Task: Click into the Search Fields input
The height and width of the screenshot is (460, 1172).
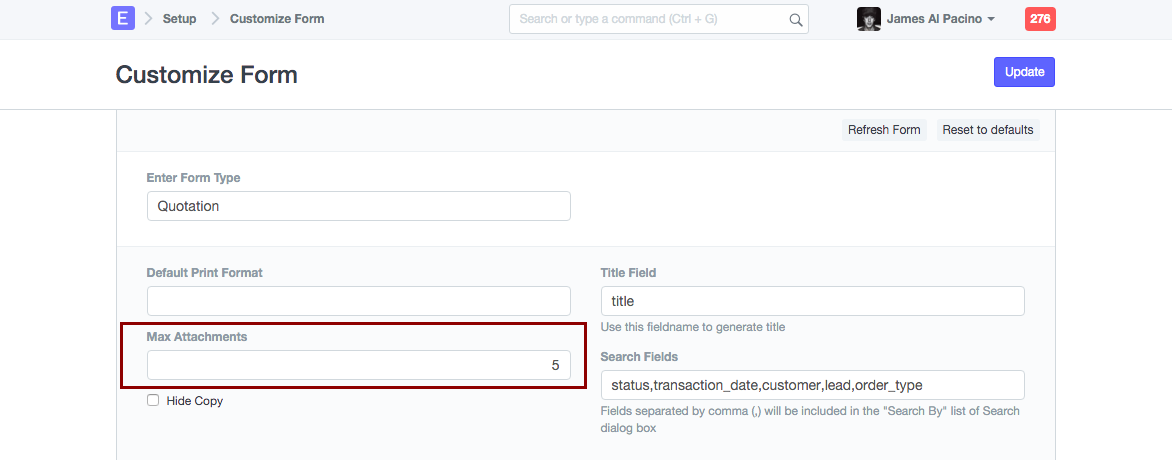Action: (812, 385)
